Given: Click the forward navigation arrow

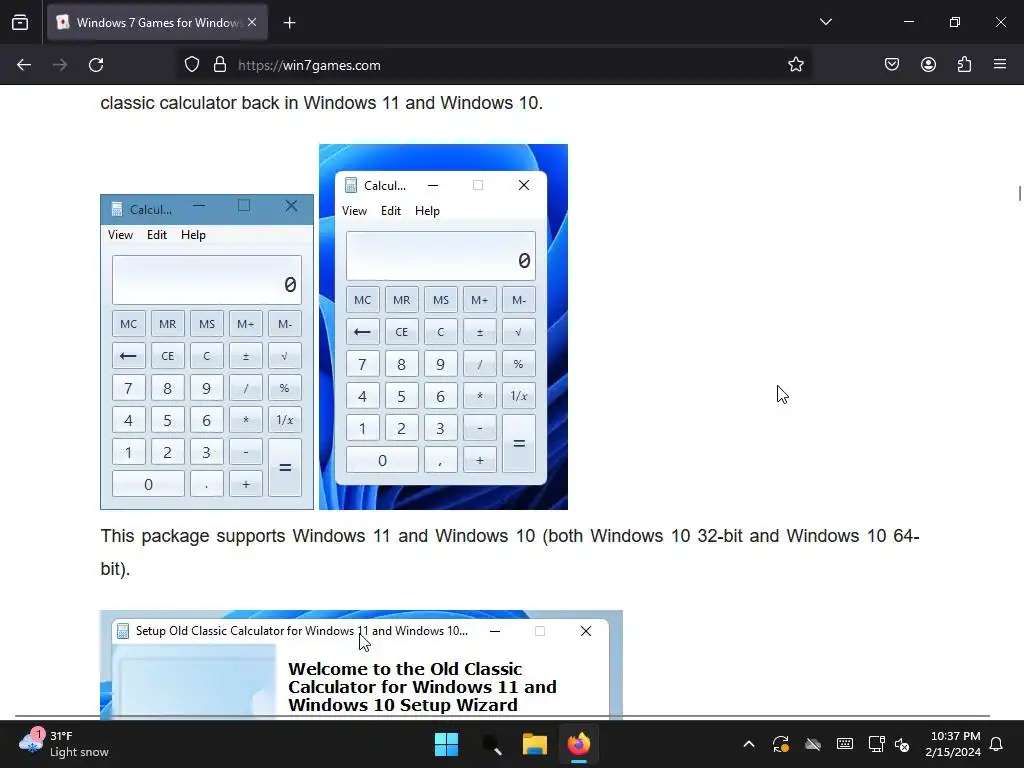Looking at the screenshot, I should click(x=60, y=65).
